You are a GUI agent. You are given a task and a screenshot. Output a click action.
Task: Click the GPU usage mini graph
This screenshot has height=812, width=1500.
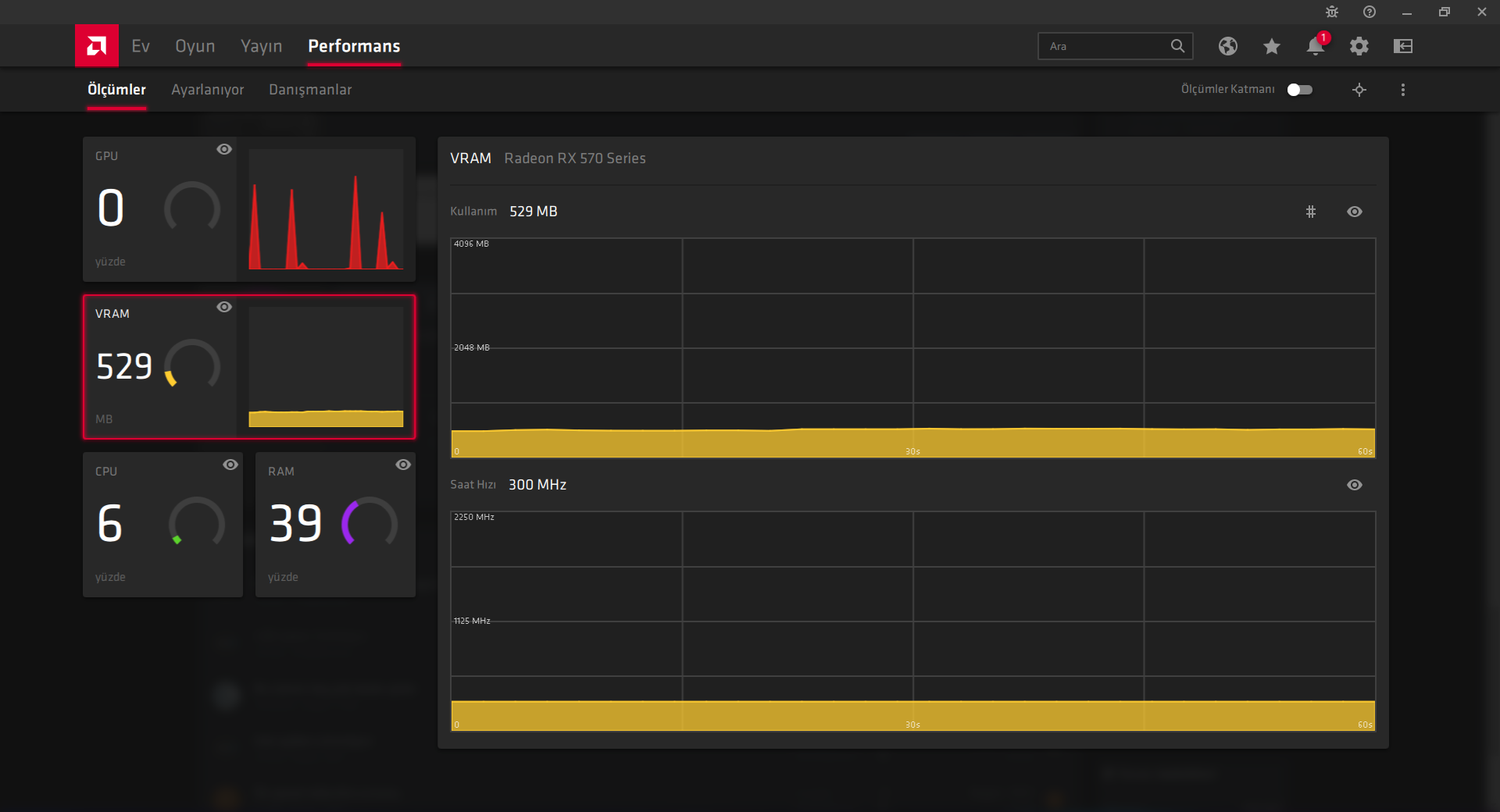tap(326, 209)
